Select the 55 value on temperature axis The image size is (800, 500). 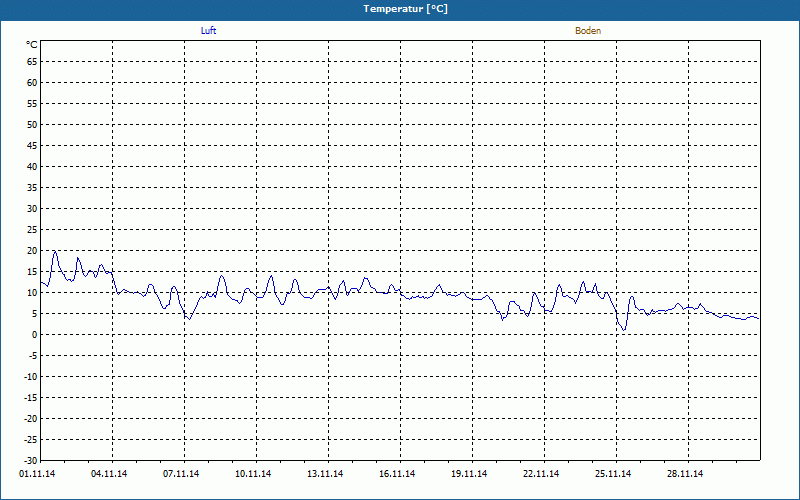(x=32, y=104)
